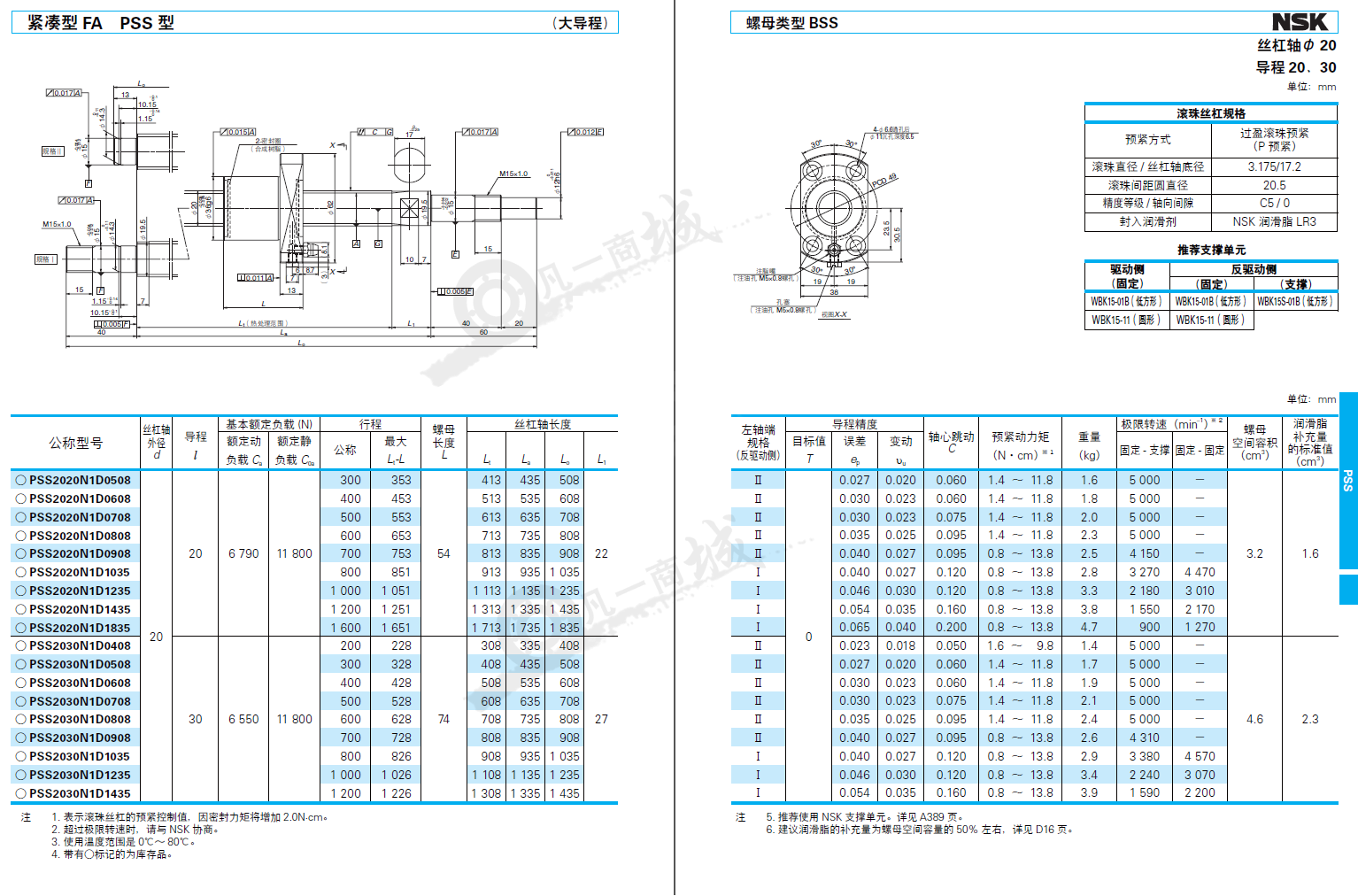Click the nut space volume value '3.2'

pos(1254,553)
